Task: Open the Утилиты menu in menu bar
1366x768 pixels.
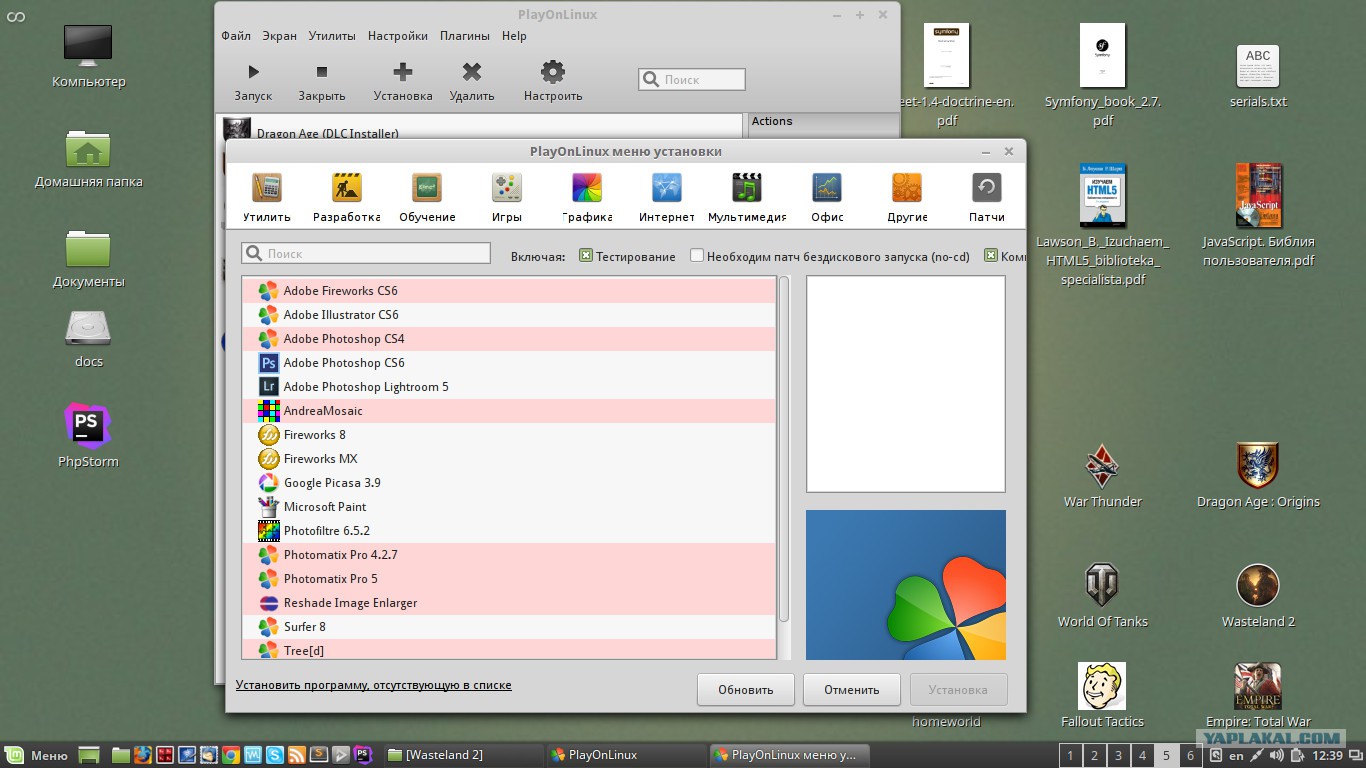Action: [332, 36]
